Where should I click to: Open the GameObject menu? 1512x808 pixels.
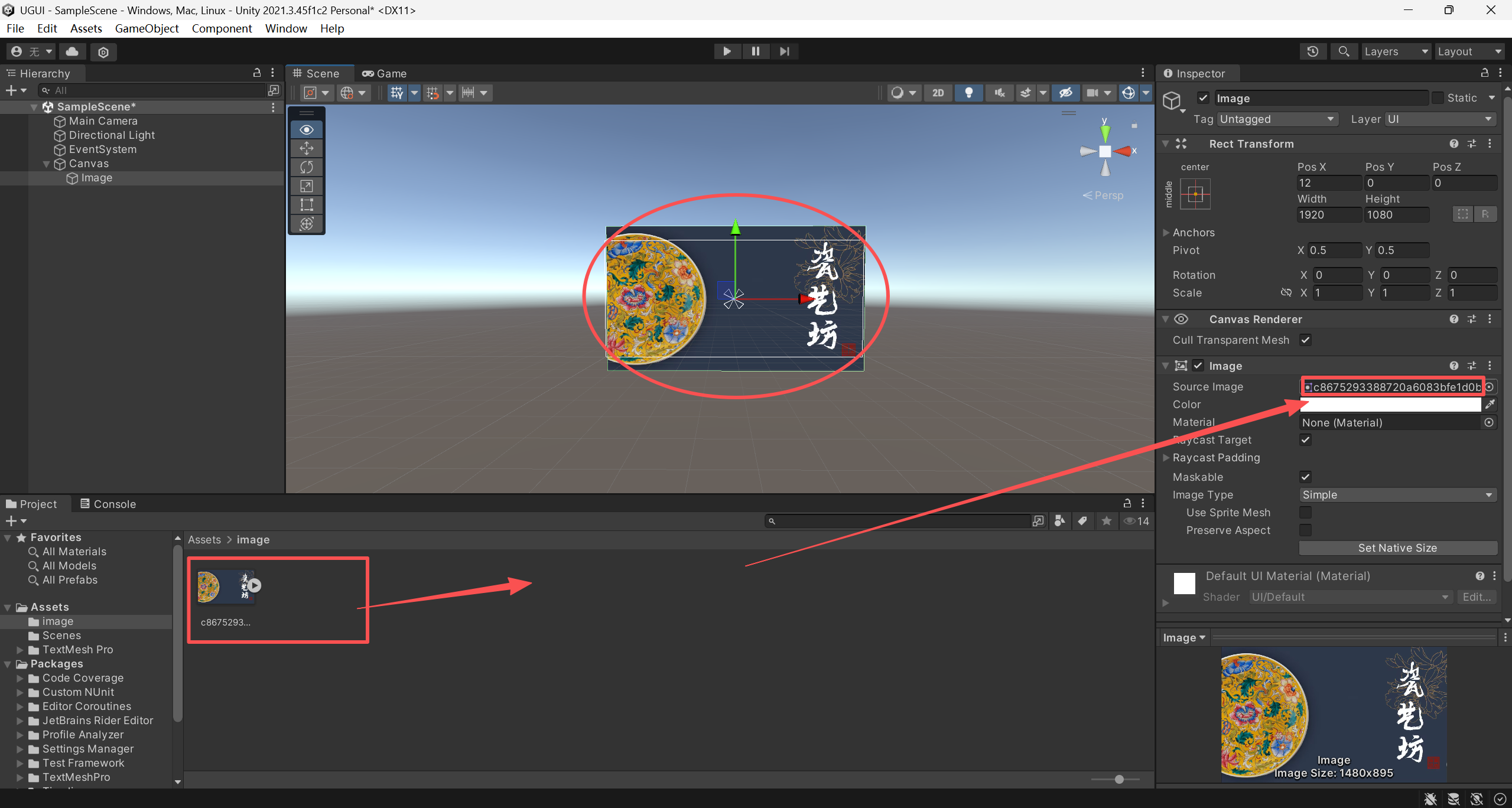(x=147, y=28)
